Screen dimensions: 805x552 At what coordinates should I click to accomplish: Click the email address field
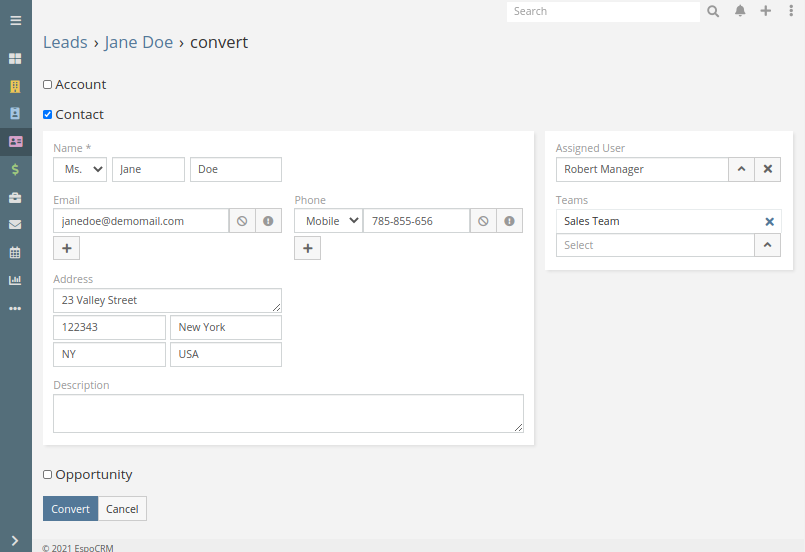pyautogui.click(x=141, y=221)
